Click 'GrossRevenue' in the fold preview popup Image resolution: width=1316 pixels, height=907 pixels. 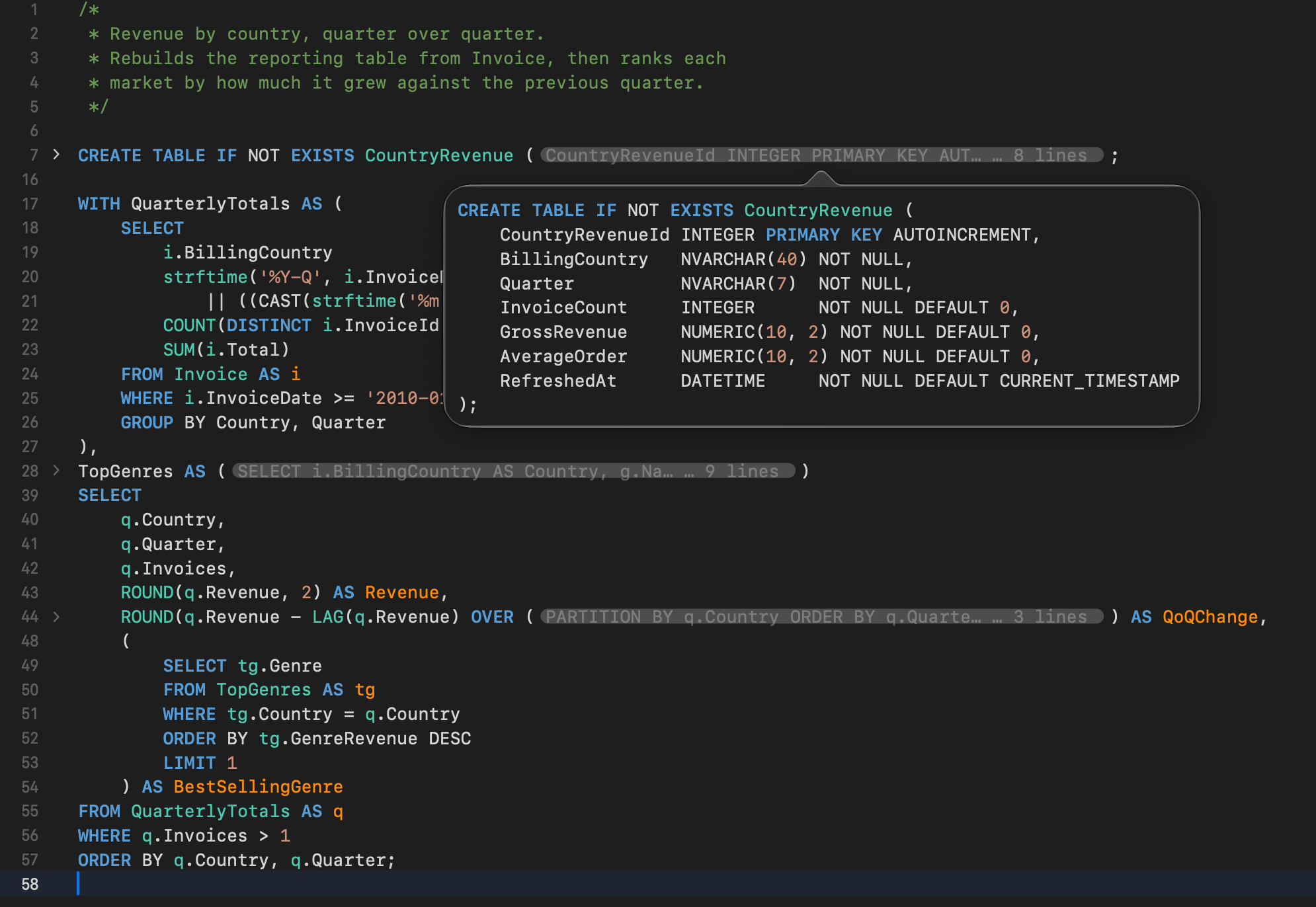(x=563, y=332)
